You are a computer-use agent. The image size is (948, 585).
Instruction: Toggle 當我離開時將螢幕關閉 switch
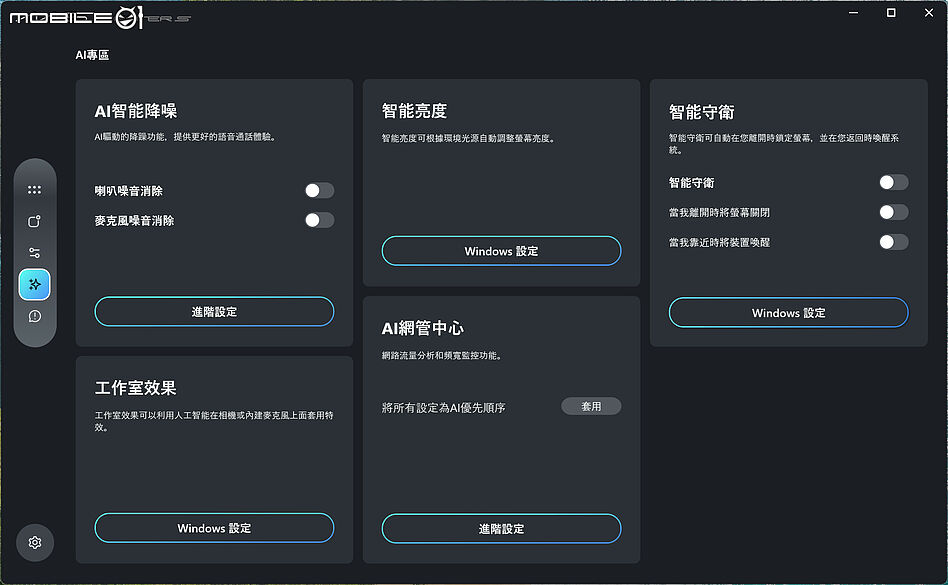tap(894, 212)
